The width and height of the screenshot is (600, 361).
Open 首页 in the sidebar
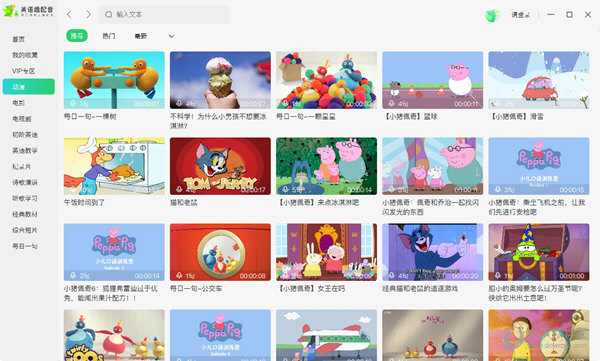point(18,39)
